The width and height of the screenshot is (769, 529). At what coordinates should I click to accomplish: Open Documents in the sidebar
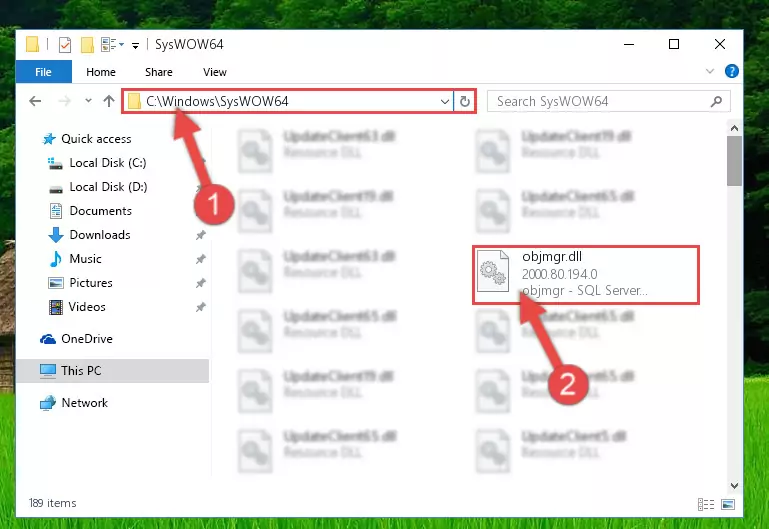tap(101, 211)
